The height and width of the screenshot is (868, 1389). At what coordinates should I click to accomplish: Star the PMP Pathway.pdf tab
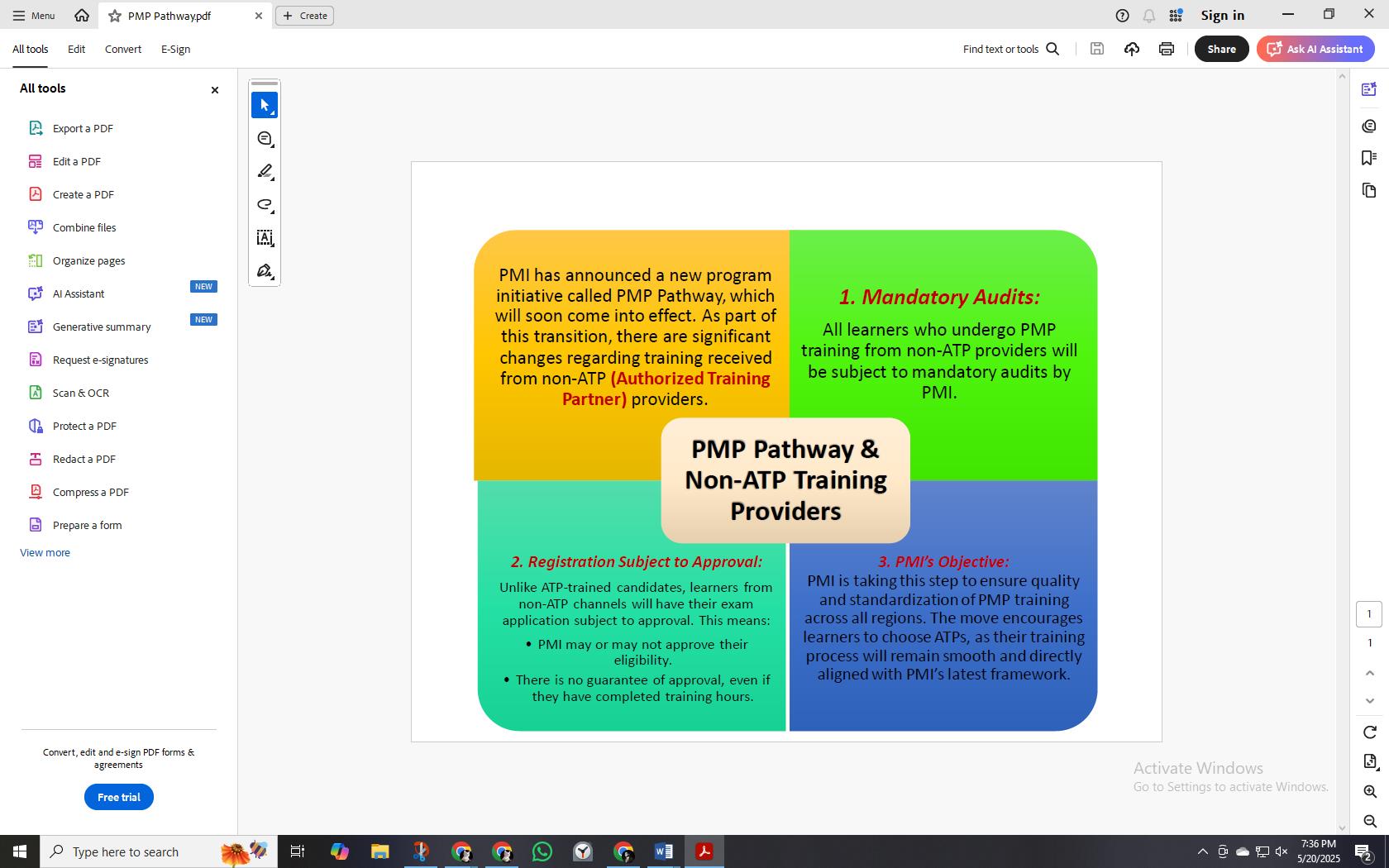[115, 16]
